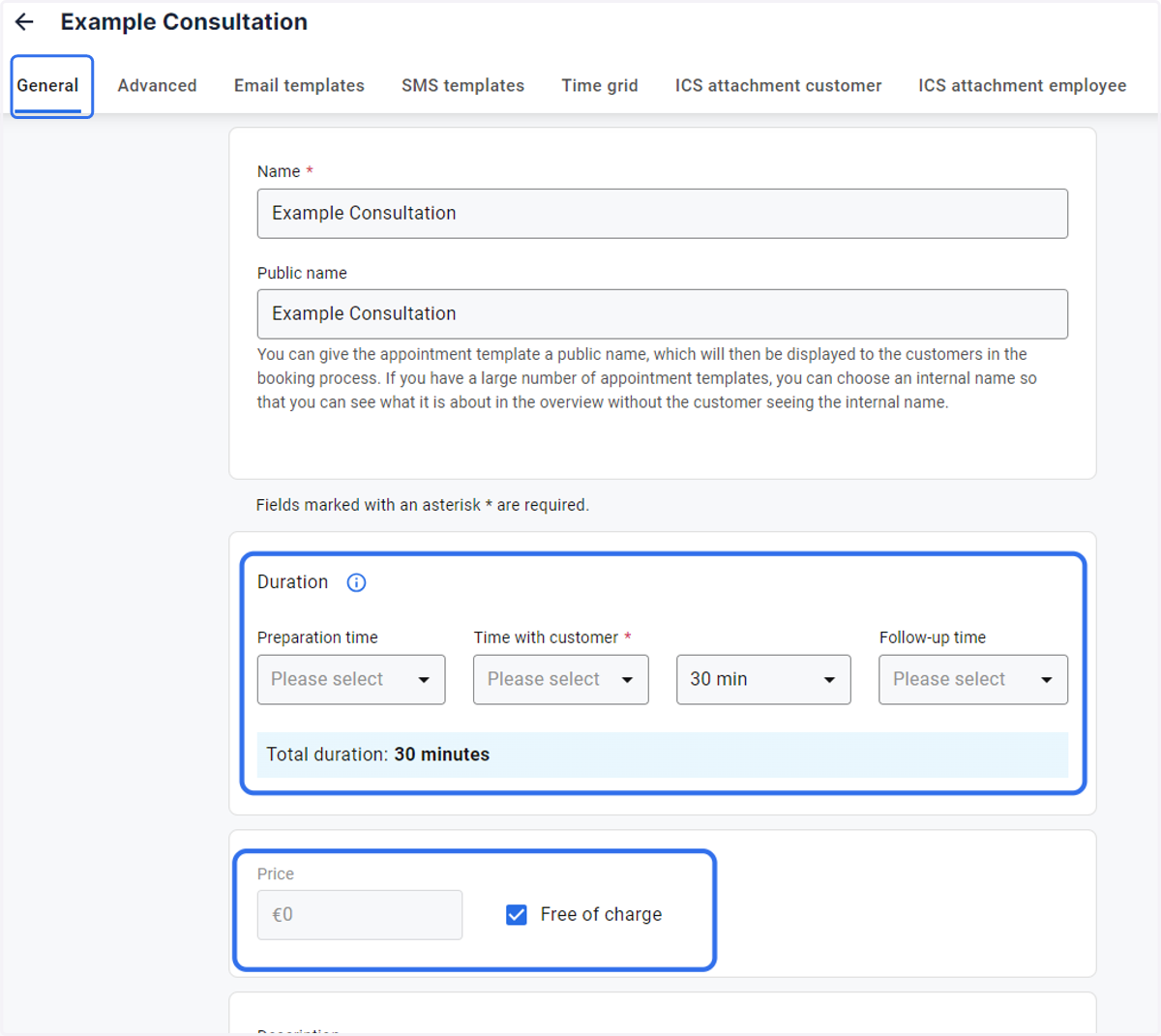Viewport: 1161px width, 1036px height.
Task: Click the Public name input field
Action: click(x=663, y=314)
